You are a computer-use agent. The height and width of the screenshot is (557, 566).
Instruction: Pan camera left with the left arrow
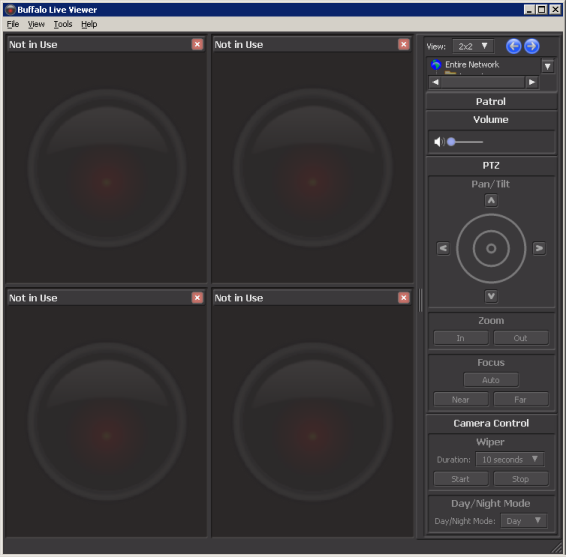tap(443, 248)
